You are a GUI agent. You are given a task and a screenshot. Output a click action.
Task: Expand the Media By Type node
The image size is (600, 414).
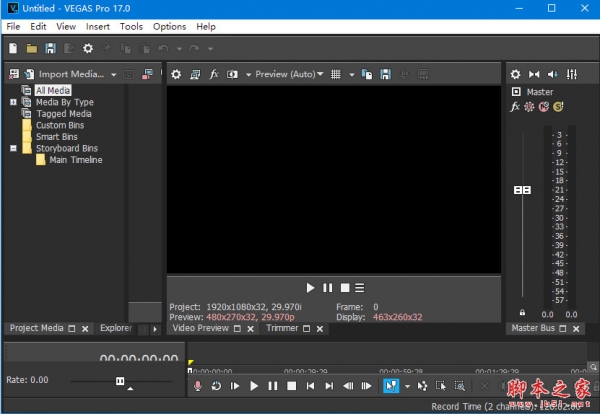[13, 102]
